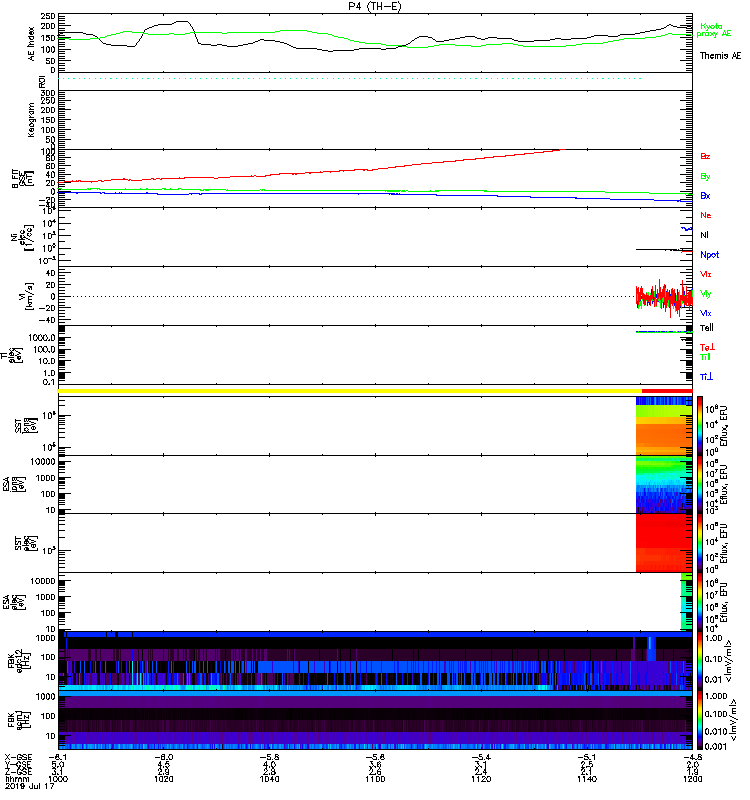
Task: Click the red "Viz" velocity legend label
Action: coord(706,274)
